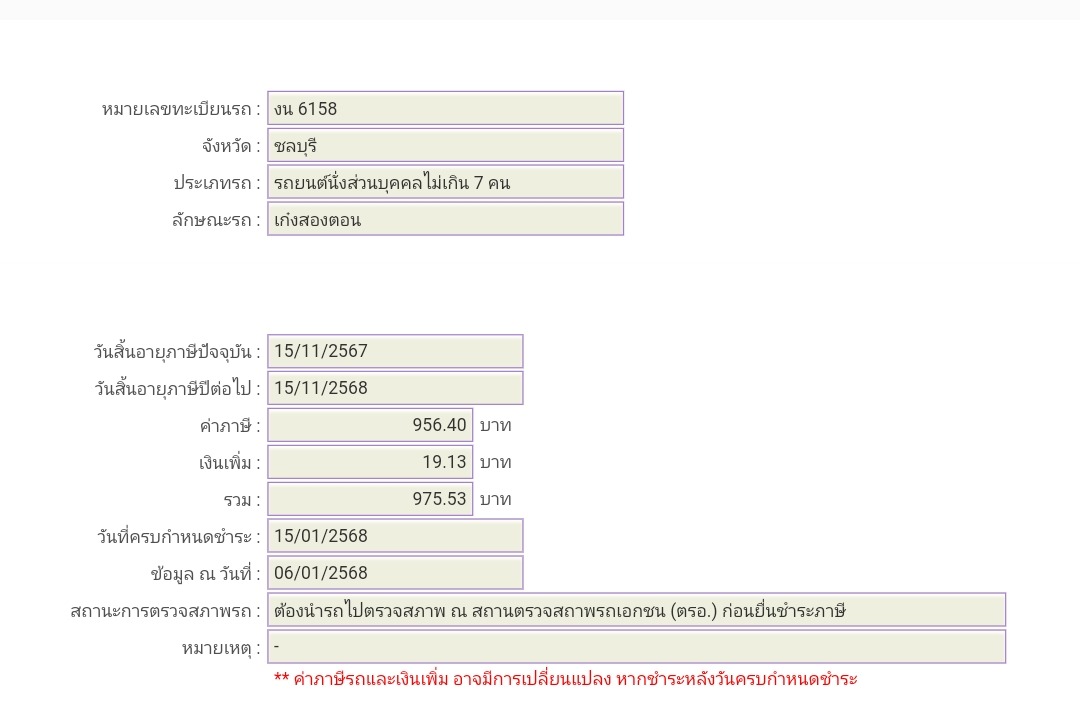Select next tax expiry date 15/11/2568
This screenshot has height=709, width=1080.
[x=395, y=388]
